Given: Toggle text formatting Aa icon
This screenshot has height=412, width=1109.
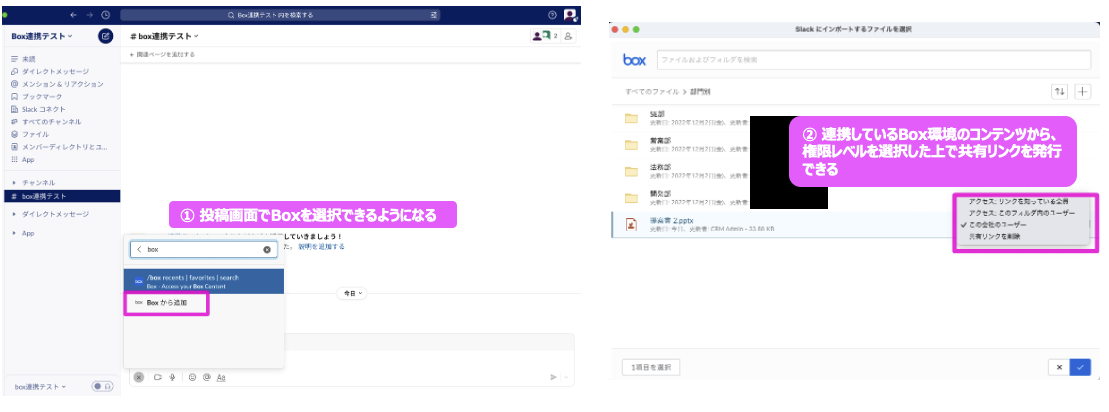Looking at the screenshot, I should coord(221,377).
